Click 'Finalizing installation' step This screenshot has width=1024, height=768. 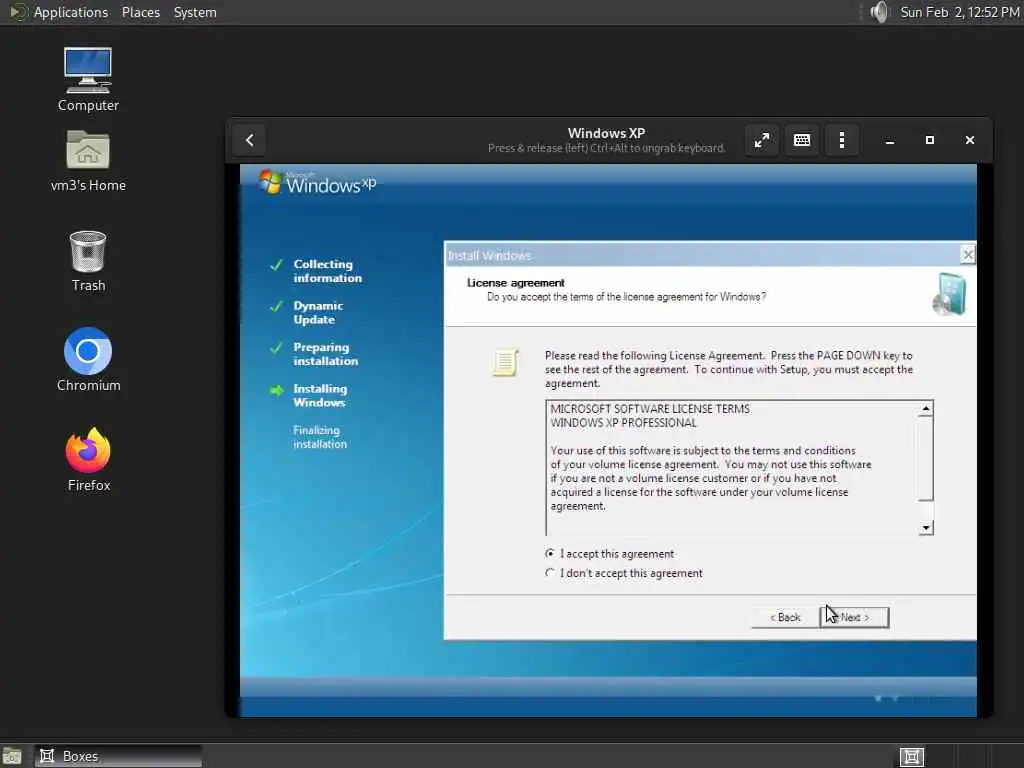tap(319, 437)
